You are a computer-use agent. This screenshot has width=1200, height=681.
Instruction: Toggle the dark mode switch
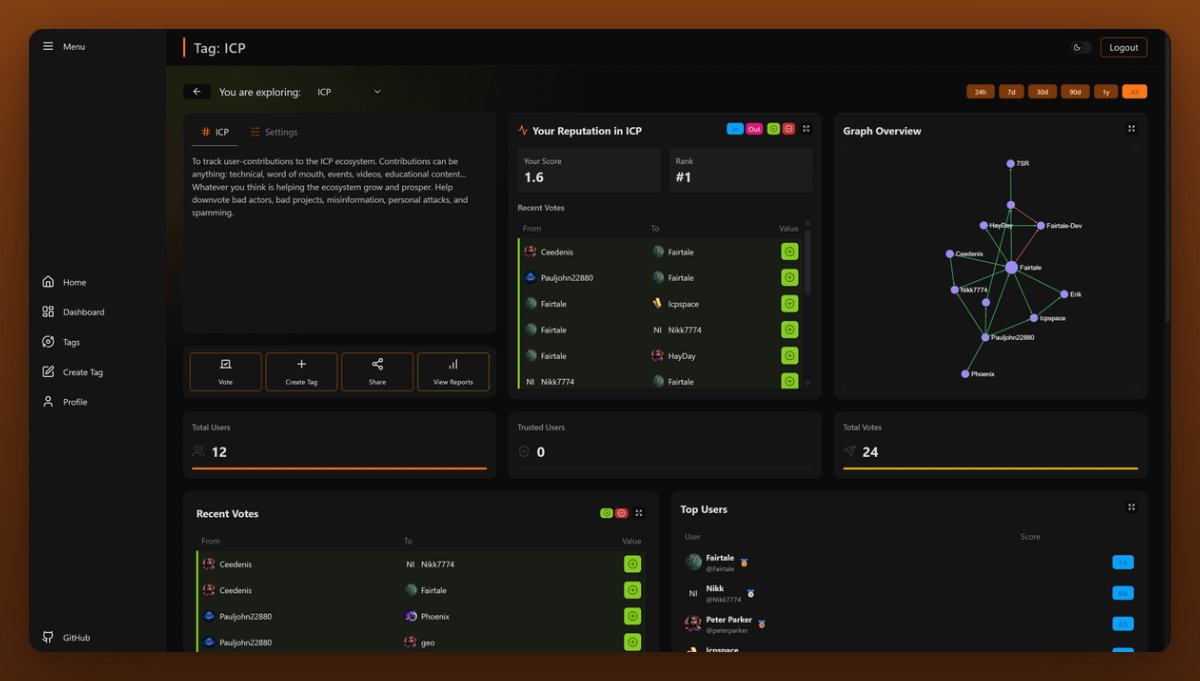1081,47
